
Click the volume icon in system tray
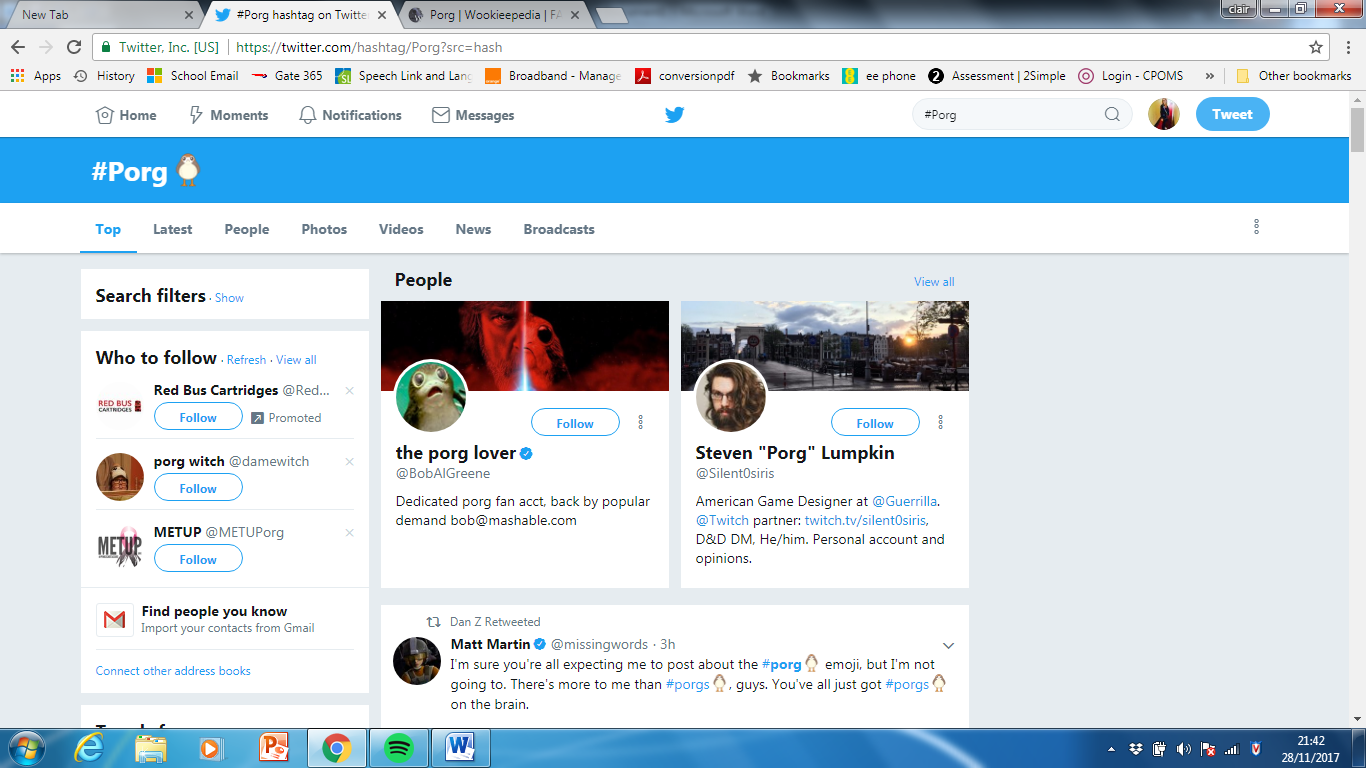point(1183,749)
